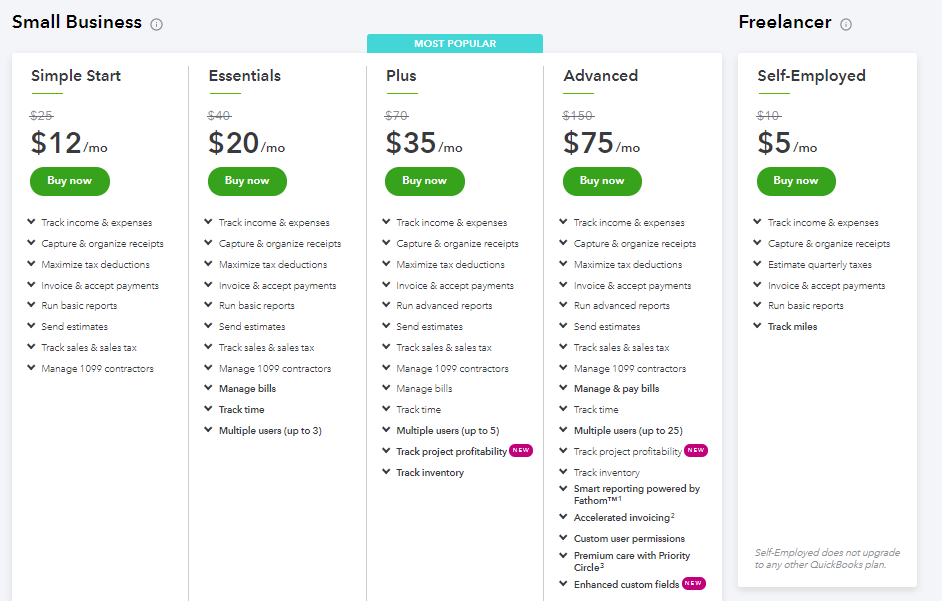Expand Accelerated invoicing feature in Advanced
Image resolution: width=942 pixels, height=601 pixels.
[564, 517]
